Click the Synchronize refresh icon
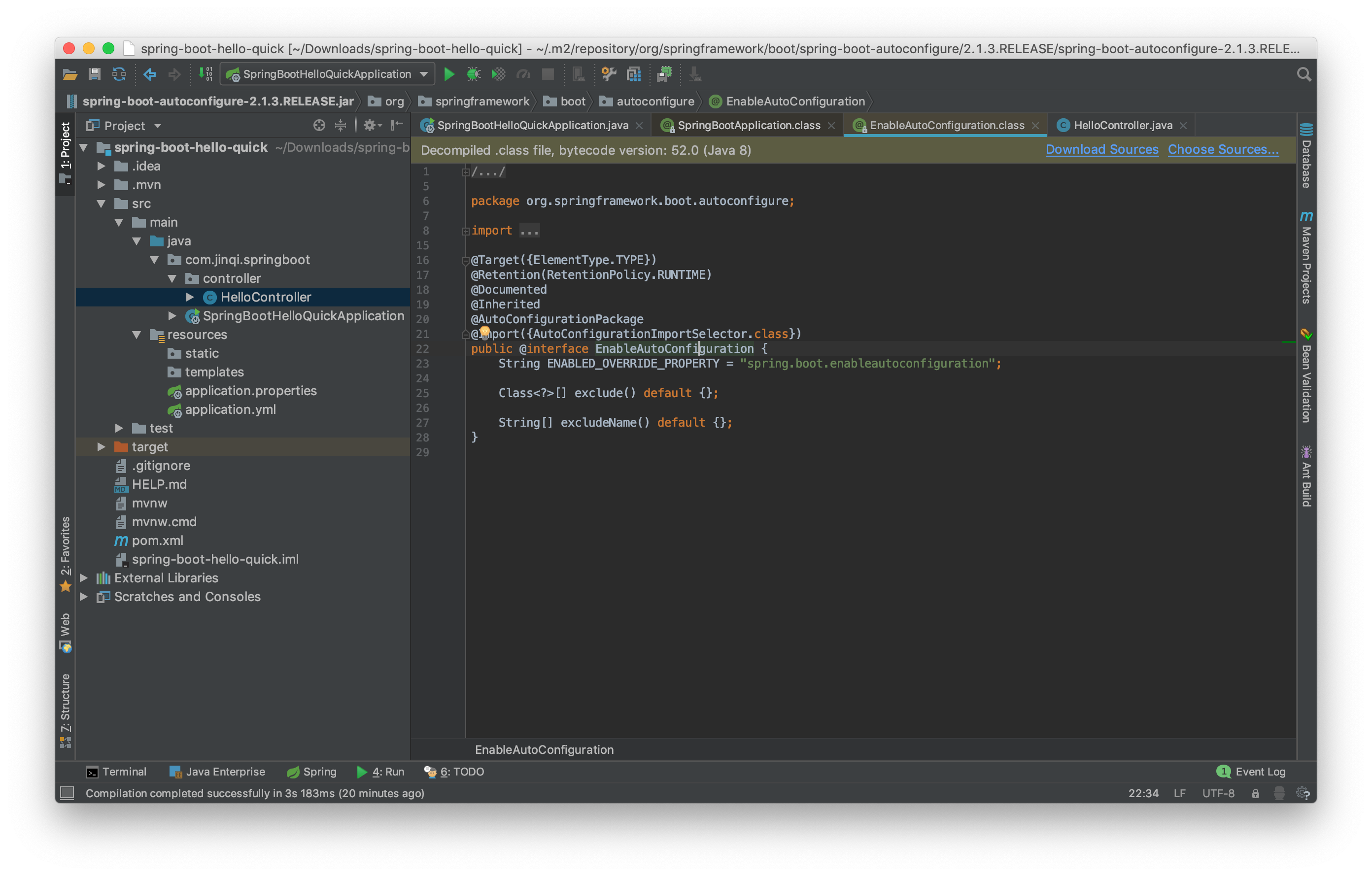 coord(119,74)
